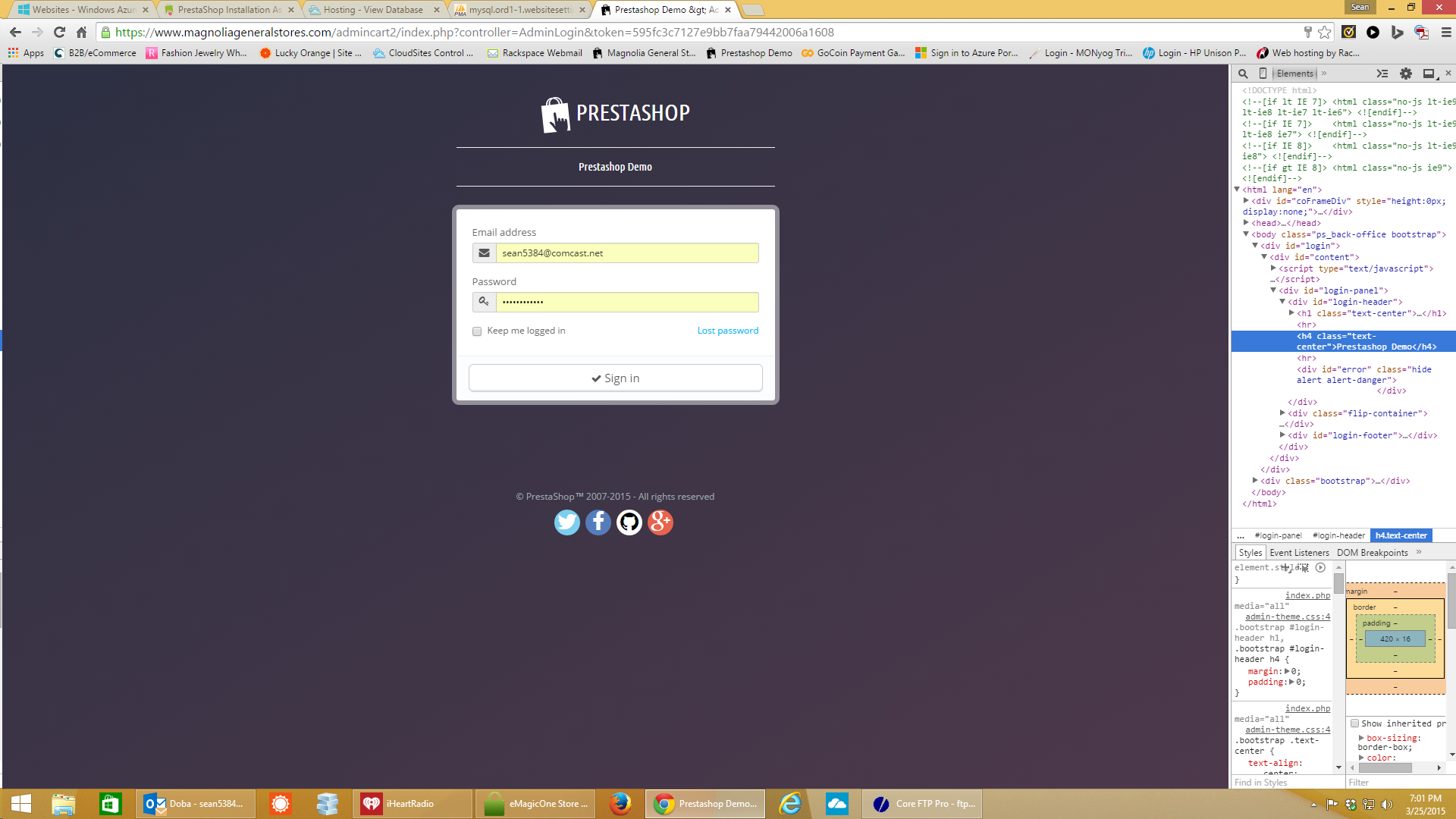Expand the head element node
Viewport: 1456px width, 819px height.
click(x=1246, y=223)
